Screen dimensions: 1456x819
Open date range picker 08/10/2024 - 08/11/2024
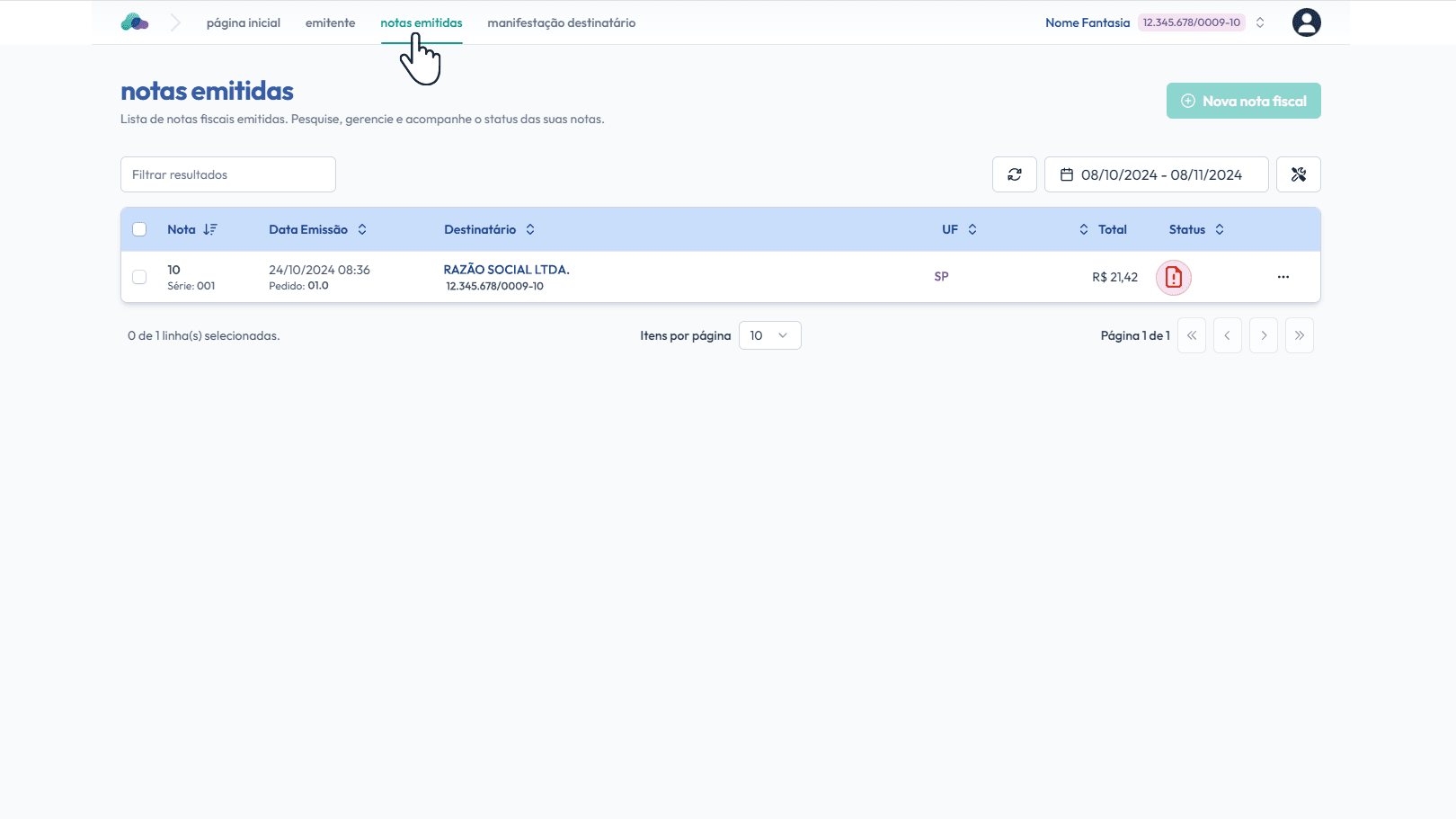(1156, 174)
